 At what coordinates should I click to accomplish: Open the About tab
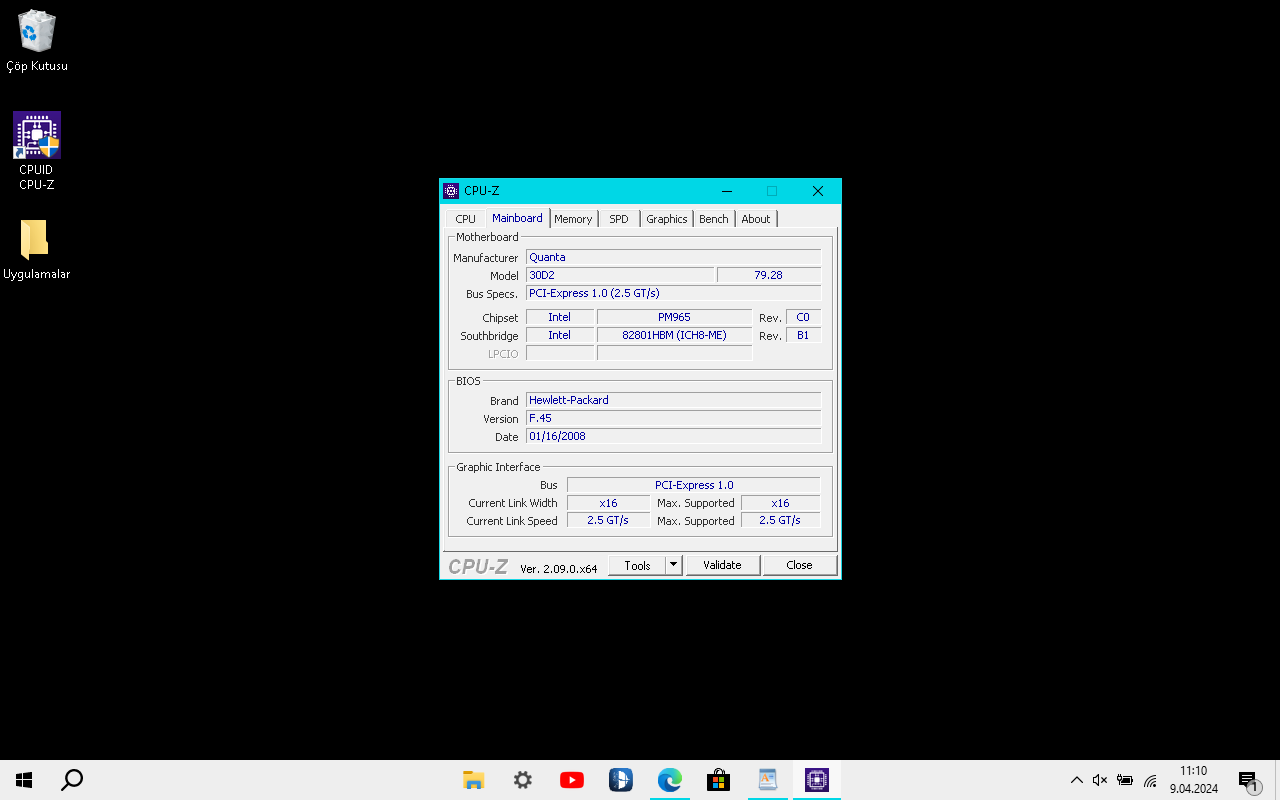tap(756, 219)
